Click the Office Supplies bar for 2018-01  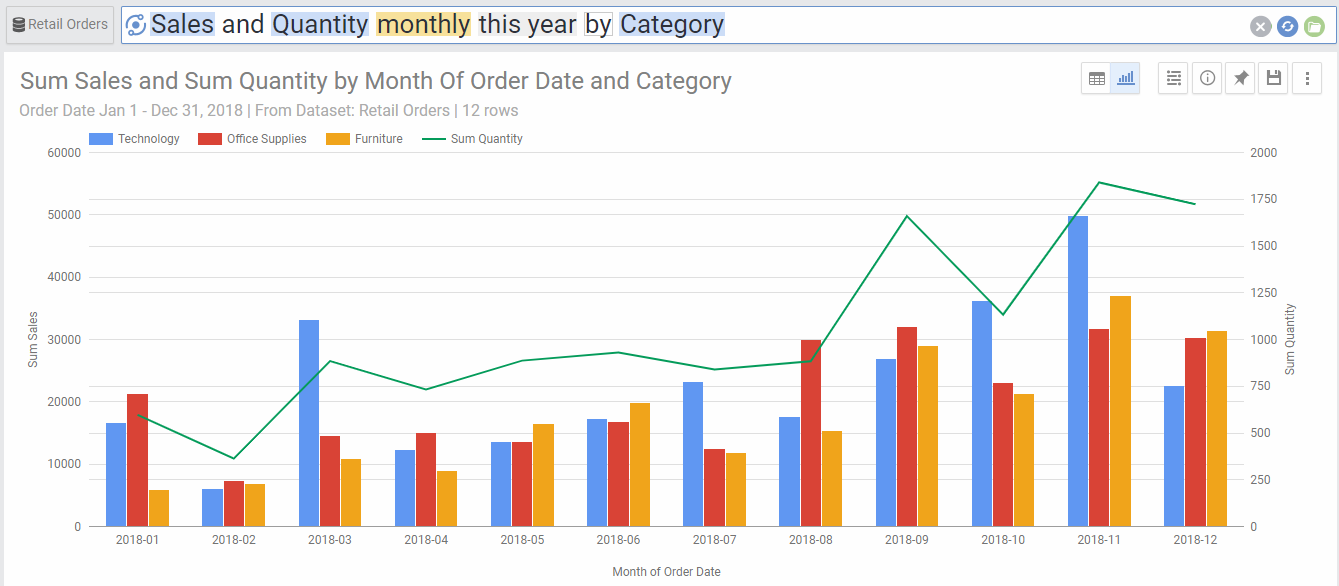tap(137, 460)
